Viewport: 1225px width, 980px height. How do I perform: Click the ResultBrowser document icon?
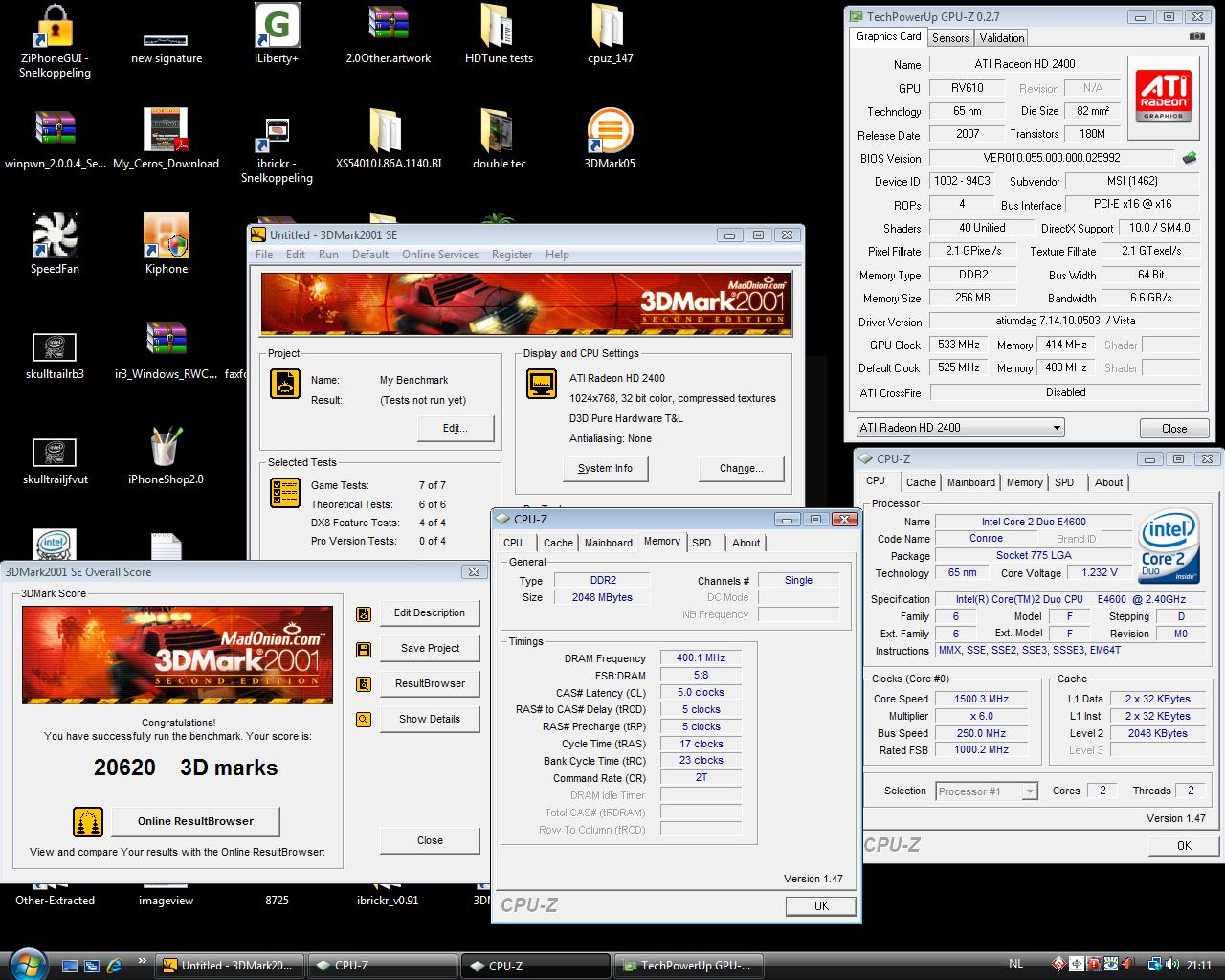click(364, 684)
